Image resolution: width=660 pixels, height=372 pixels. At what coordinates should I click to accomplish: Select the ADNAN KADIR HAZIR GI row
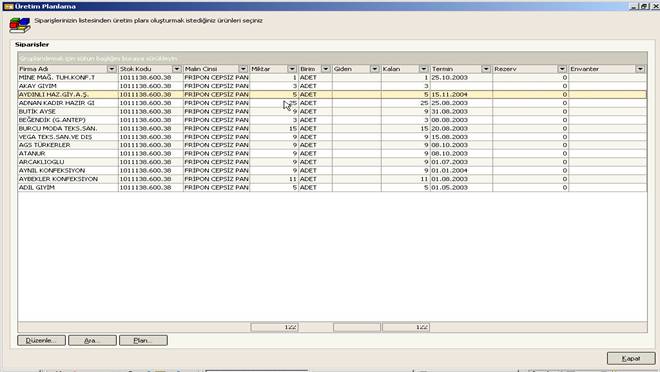pyautogui.click(x=332, y=103)
